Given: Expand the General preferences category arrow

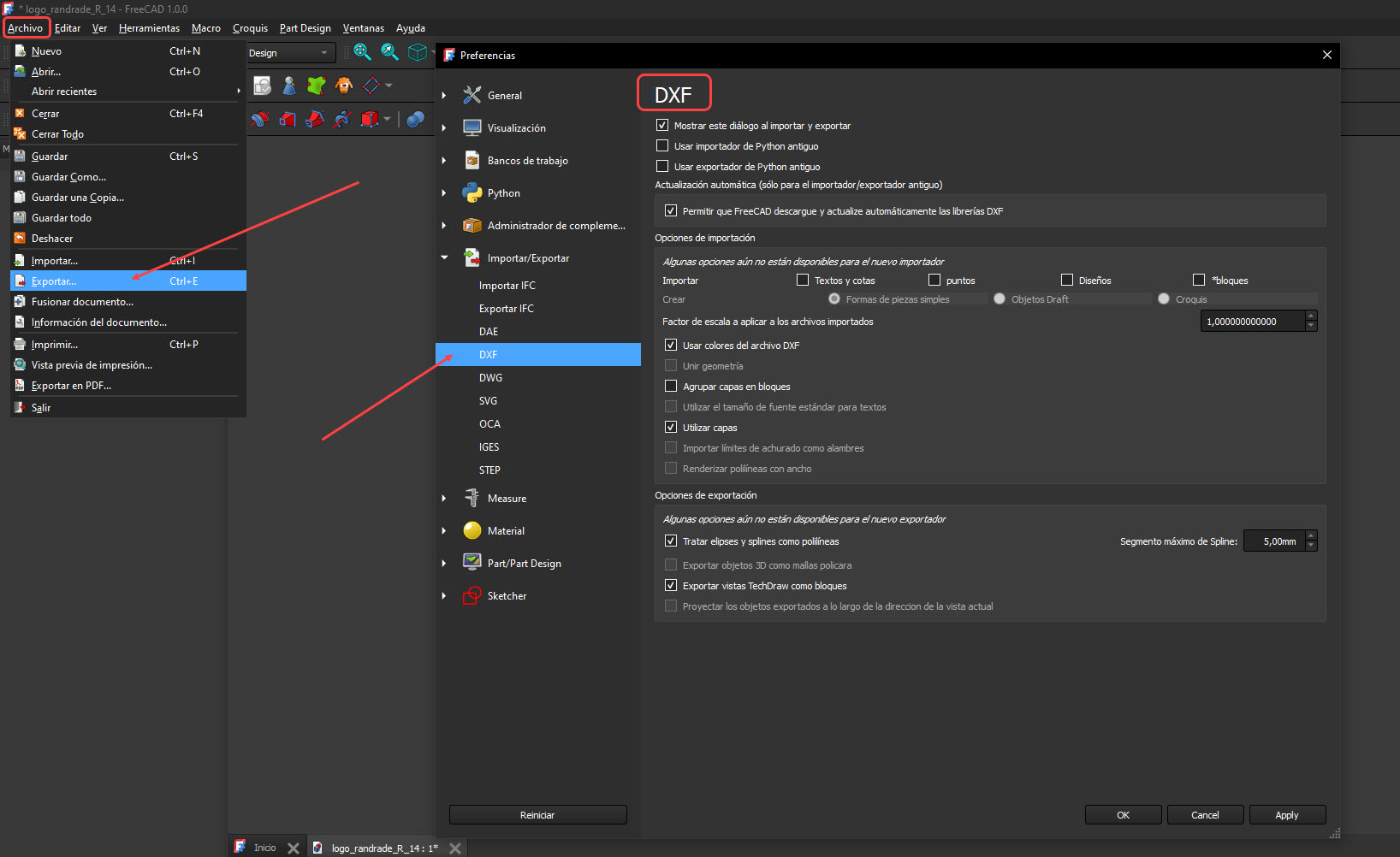Looking at the screenshot, I should (444, 96).
